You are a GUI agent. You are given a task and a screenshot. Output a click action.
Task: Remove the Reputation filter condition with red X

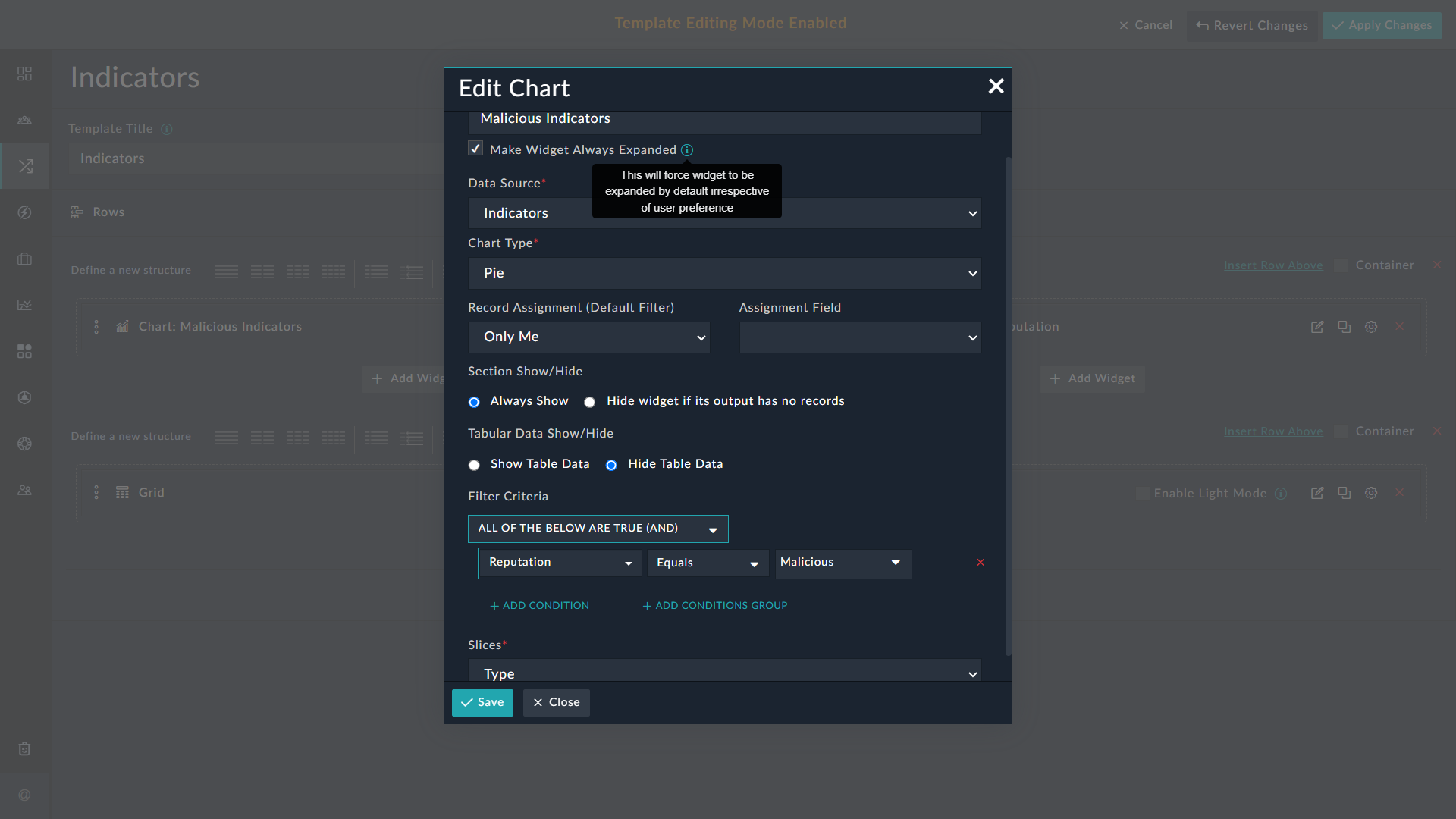pos(980,562)
